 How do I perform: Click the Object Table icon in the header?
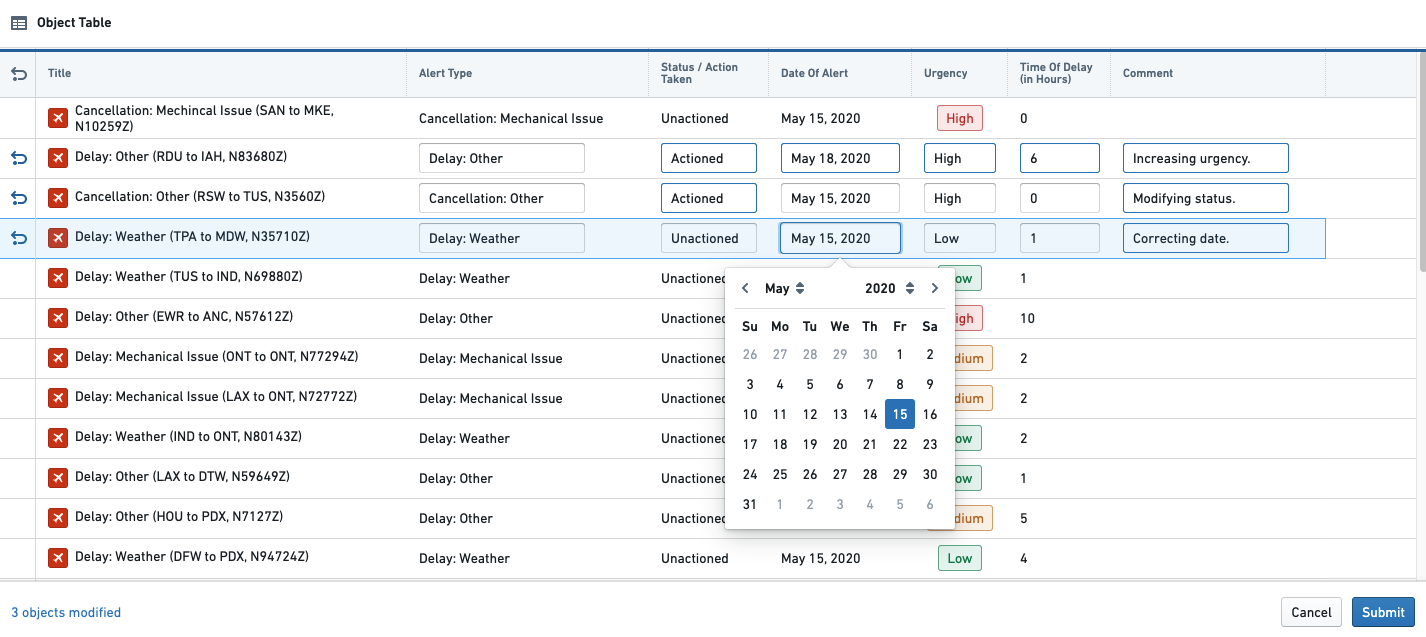19,22
